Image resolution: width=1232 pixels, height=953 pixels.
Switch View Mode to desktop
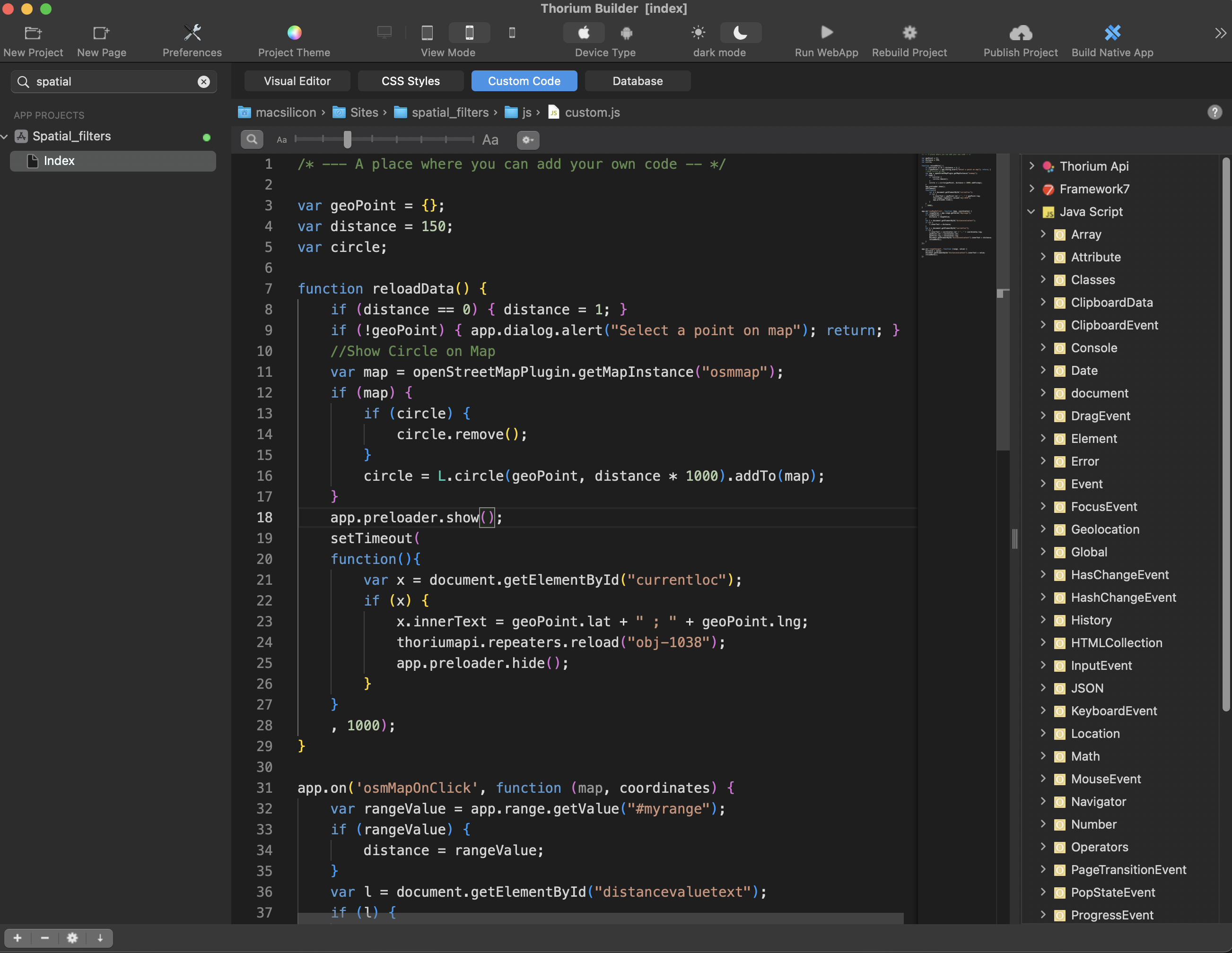[384, 33]
